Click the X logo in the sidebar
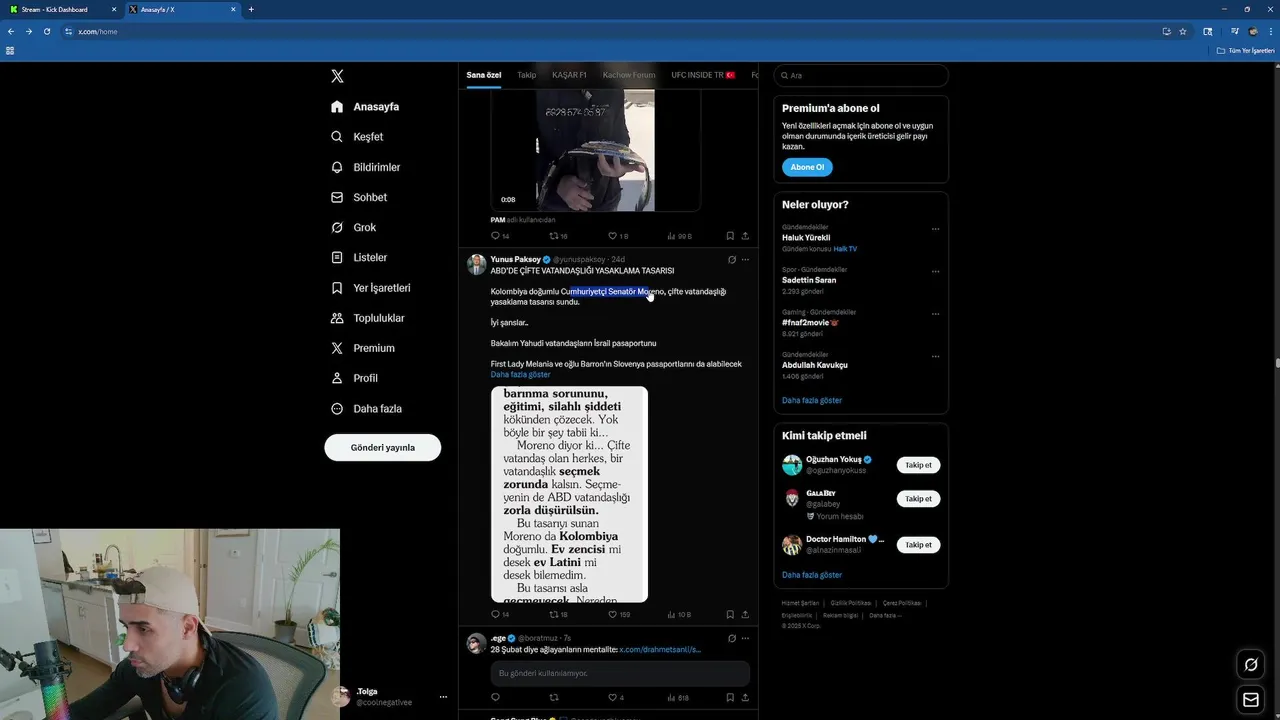 [x=337, y=76]
